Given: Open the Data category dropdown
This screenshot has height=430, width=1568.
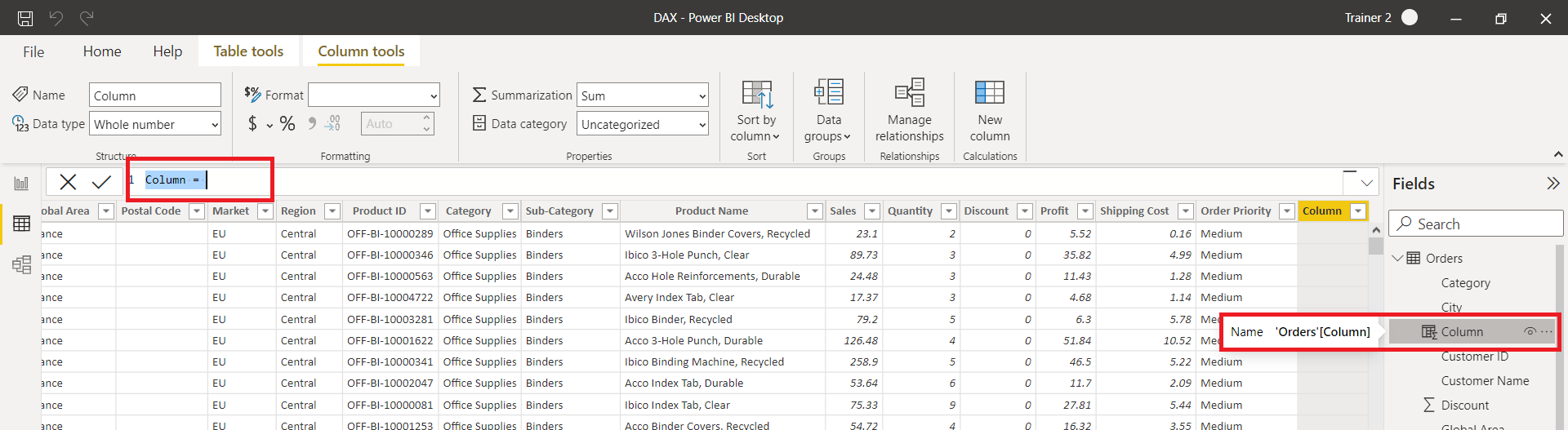Looking at the screenshot, I should pos(642,124).
